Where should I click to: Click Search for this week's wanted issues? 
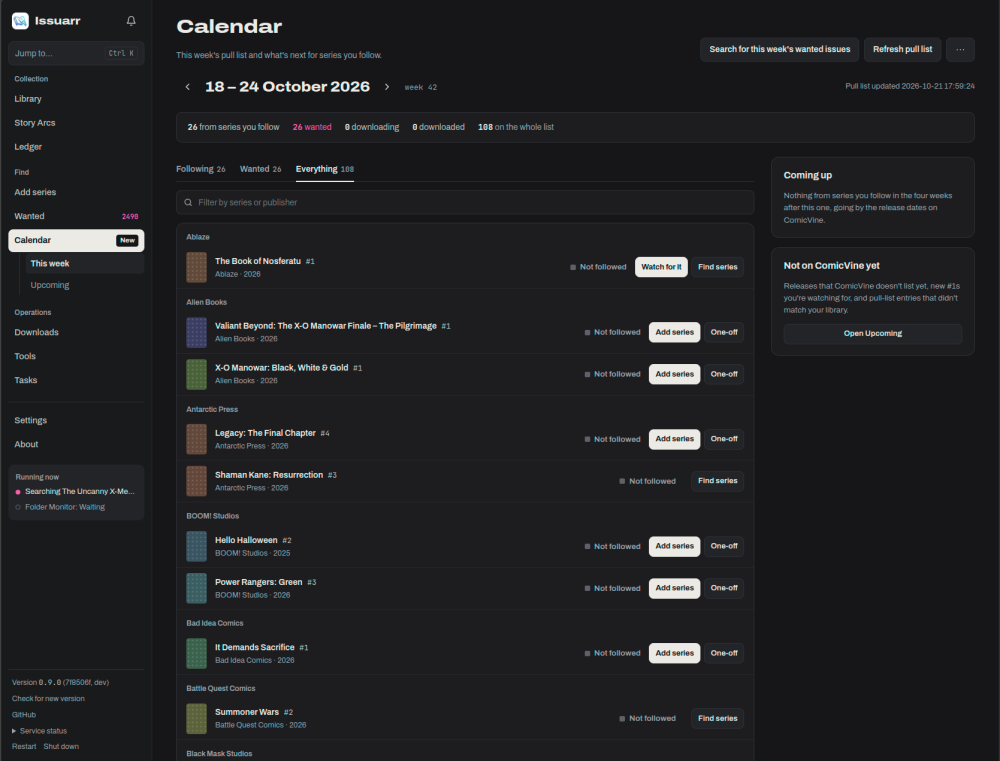pos(779,49)
